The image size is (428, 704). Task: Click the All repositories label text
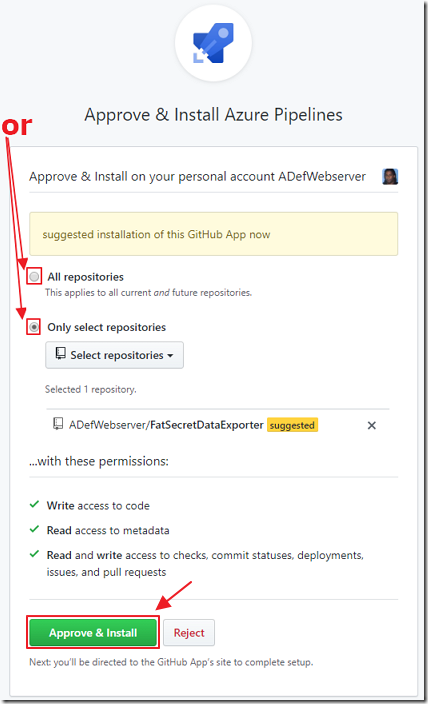point(85,277)
